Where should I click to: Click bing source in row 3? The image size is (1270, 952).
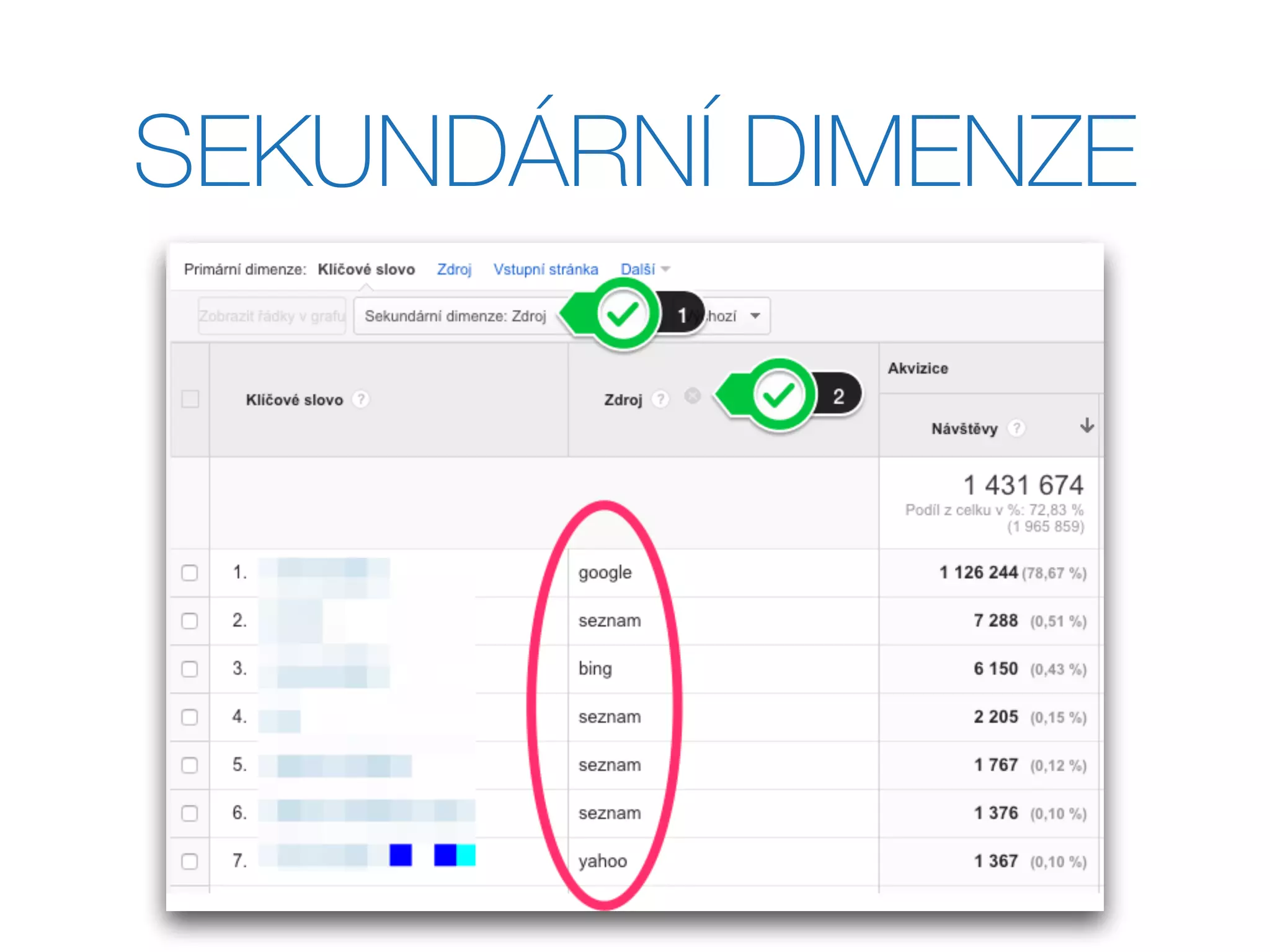(x=595, y=669)
